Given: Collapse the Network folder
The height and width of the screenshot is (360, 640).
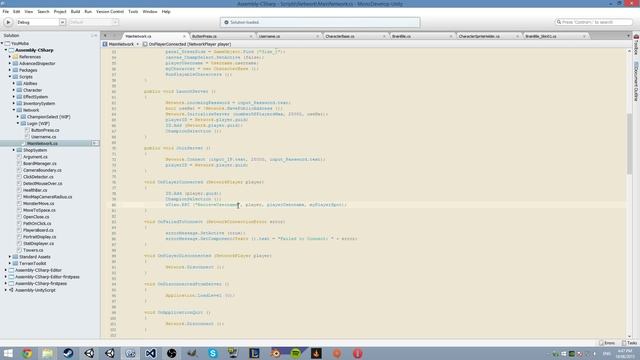Looking at the screenshot, I should click(x=14, y=110).
